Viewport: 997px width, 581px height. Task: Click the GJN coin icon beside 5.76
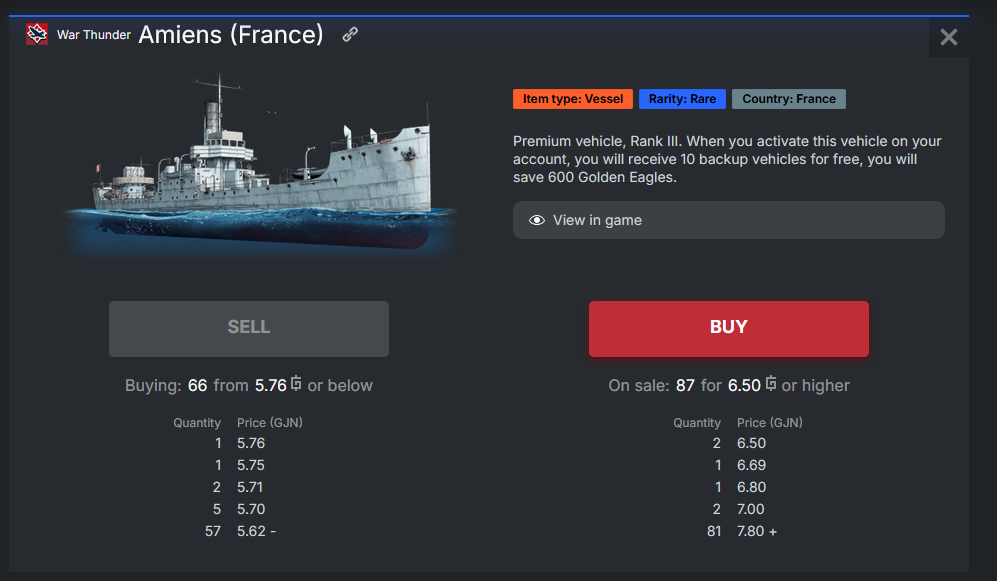coord(297,385)
